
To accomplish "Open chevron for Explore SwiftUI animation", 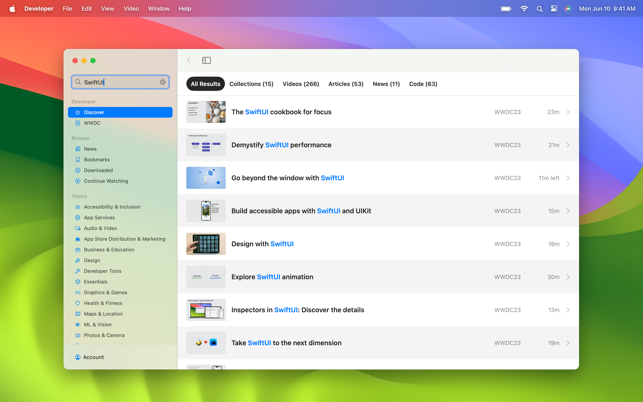I will point(568,277).
